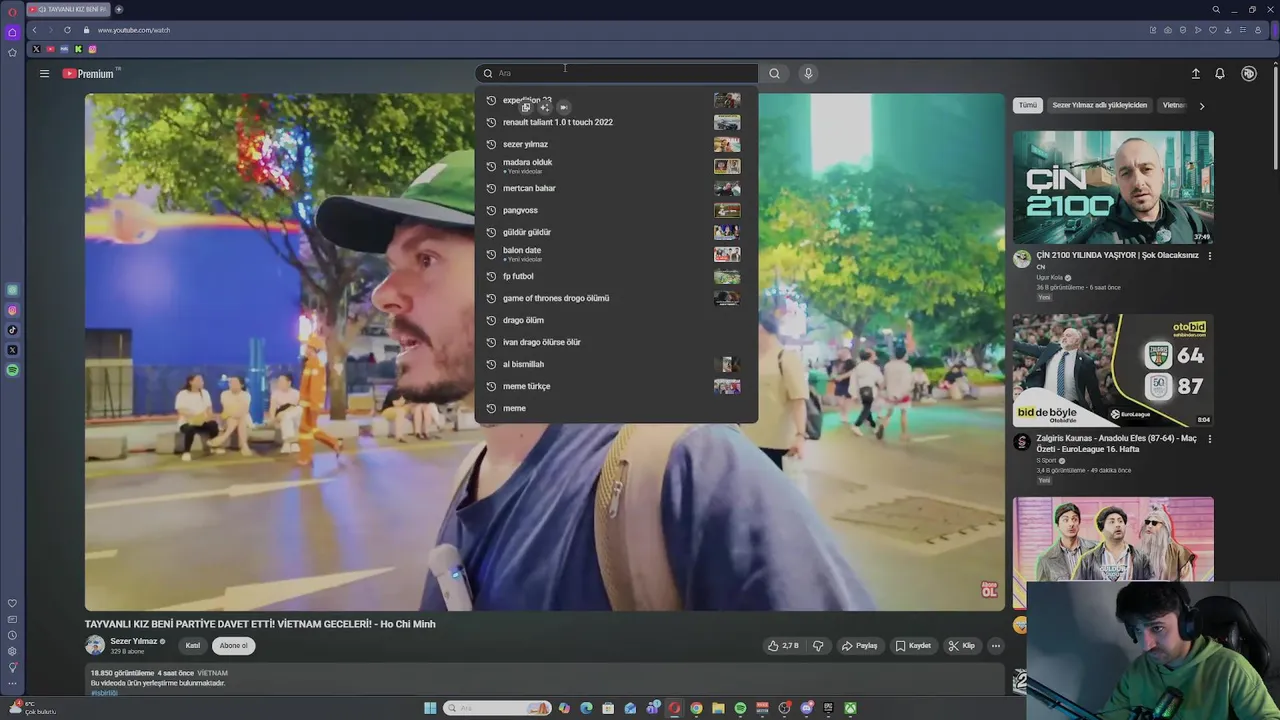Select the Sezer Yılmaz adlı yükleyiciden chip

click(x=1100, y=105)
